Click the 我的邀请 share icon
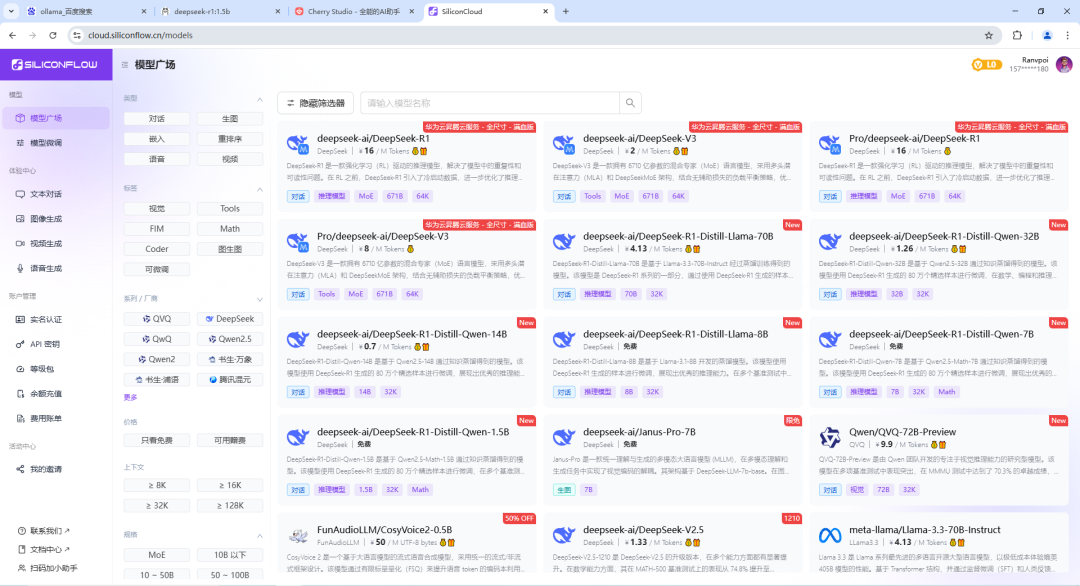 pos(20,469)
